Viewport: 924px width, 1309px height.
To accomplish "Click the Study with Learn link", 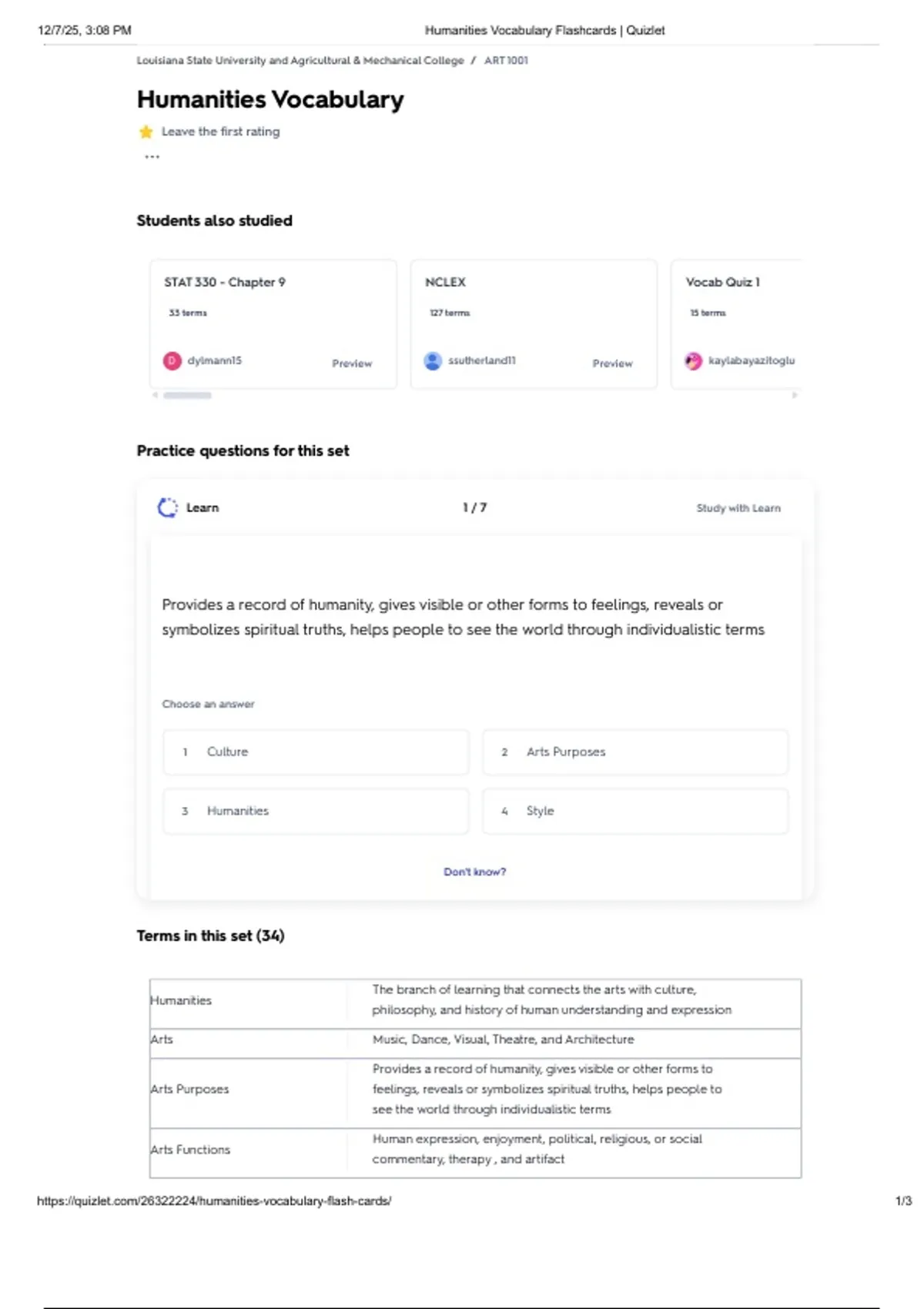I will point(738,508).
